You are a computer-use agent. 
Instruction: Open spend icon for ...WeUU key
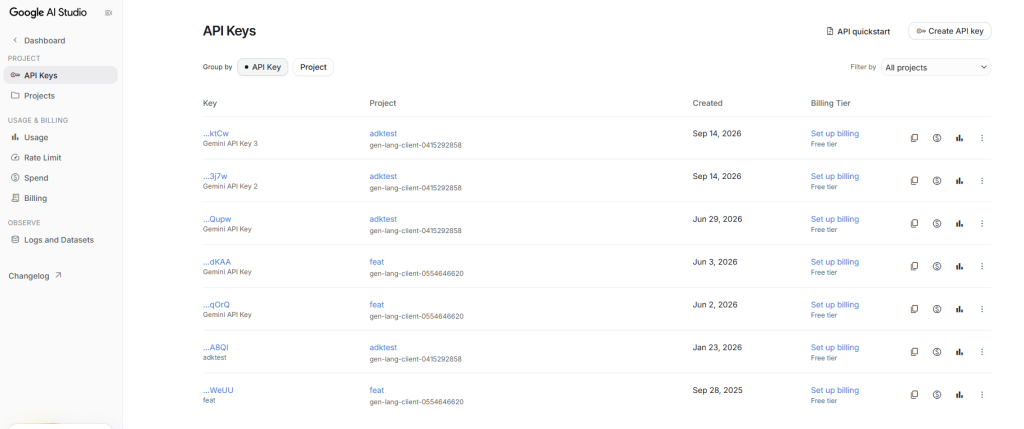pyautogui.click(x=936, y=394)
